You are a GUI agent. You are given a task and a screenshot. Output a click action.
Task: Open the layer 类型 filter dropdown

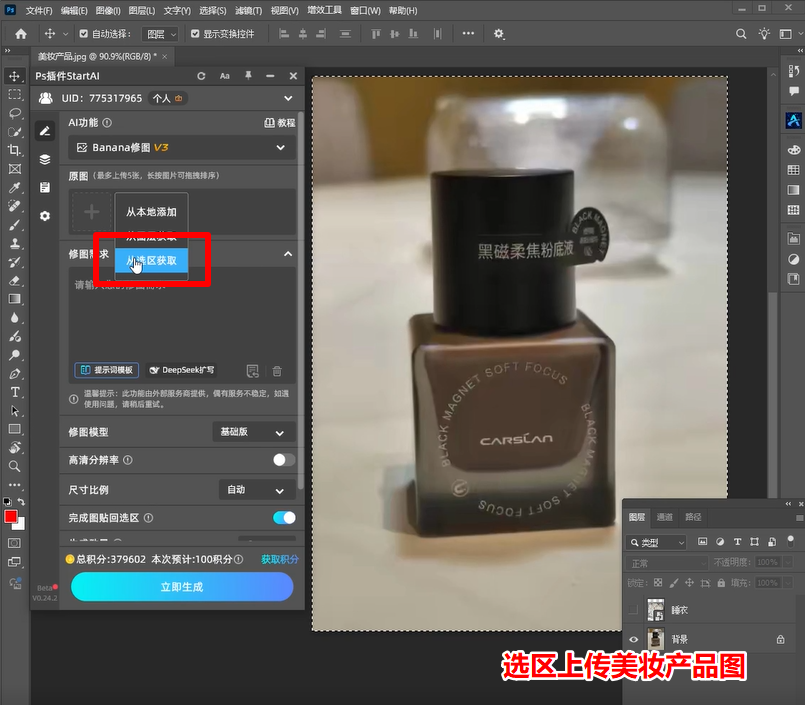pyautogui.click(x=657, y=542)
